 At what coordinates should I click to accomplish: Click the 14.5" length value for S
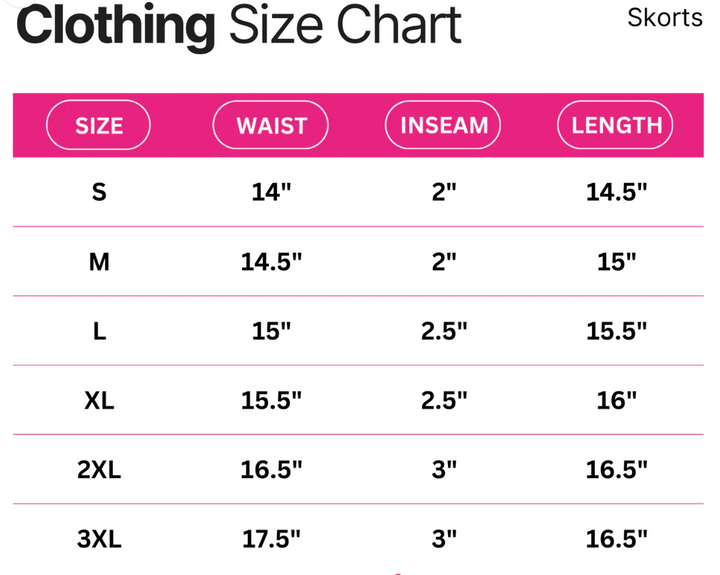pos(617,192)
